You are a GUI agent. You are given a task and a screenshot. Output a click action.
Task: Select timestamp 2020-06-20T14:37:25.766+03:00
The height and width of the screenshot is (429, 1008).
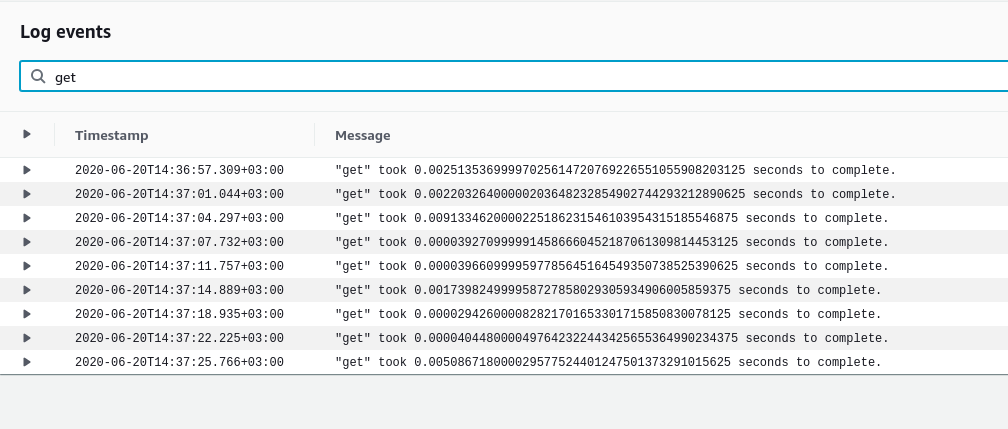[179, 363]
